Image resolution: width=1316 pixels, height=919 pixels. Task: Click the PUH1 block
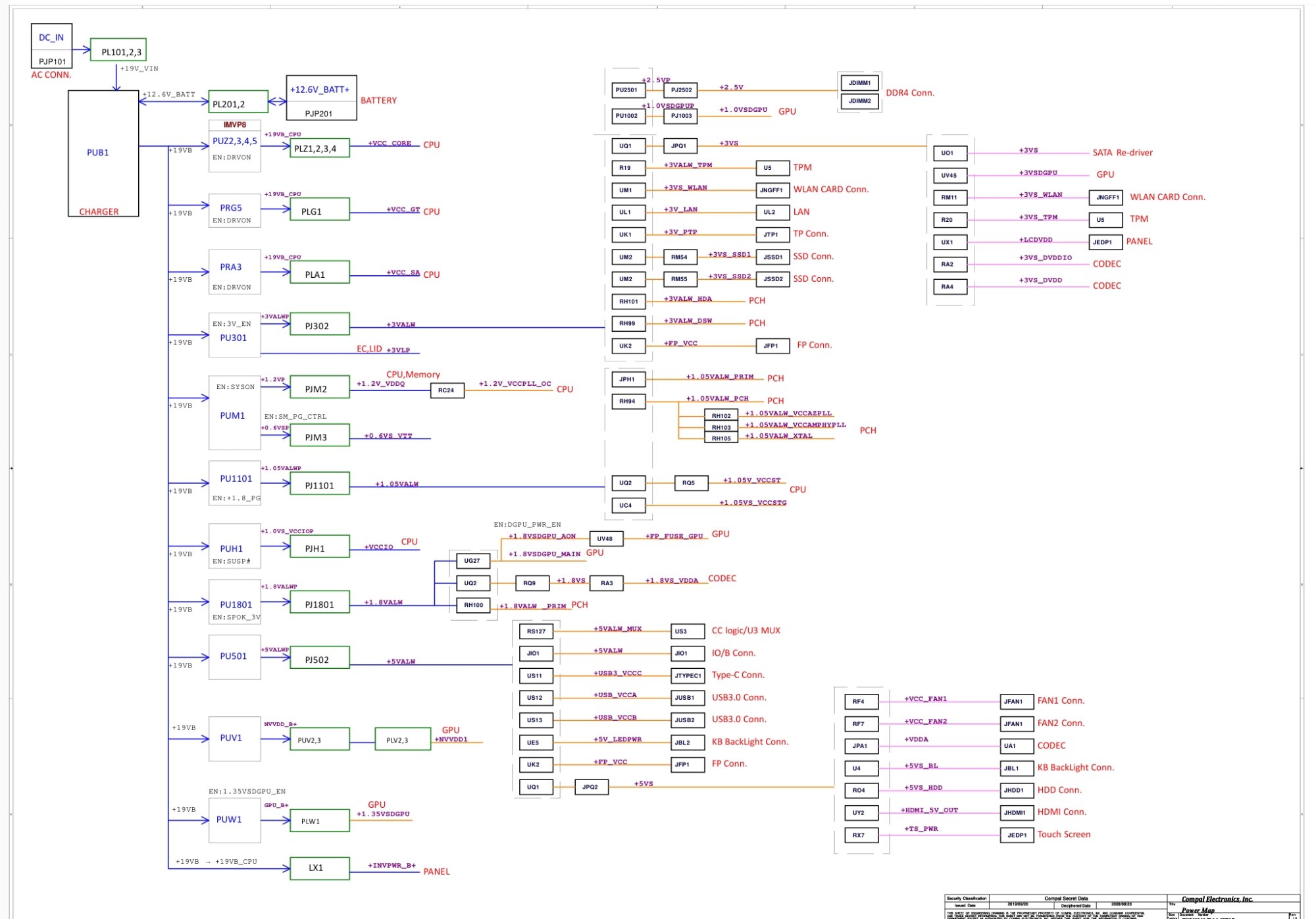[235, 546]
